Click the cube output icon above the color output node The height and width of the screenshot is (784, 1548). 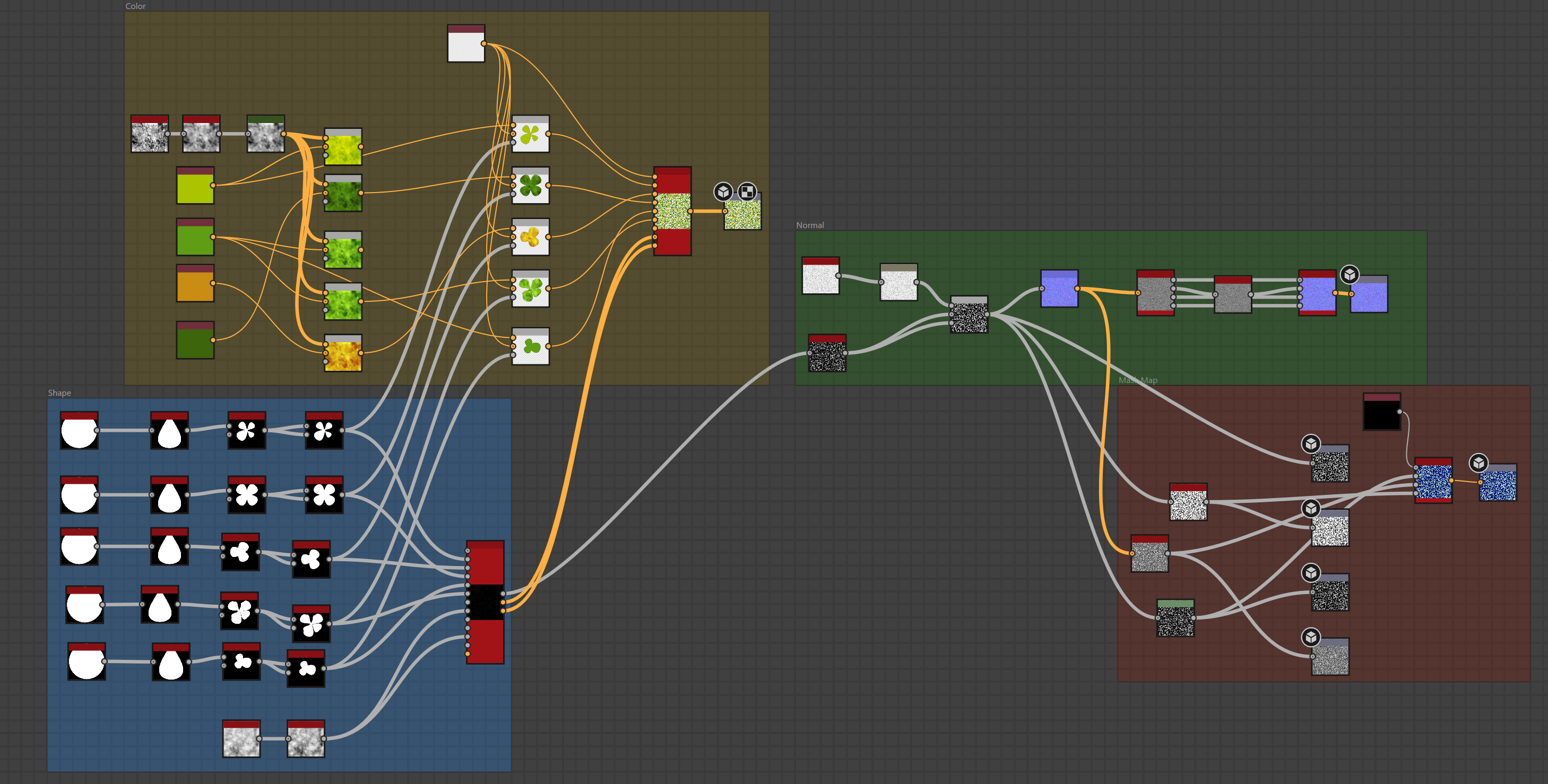point(723,191)
